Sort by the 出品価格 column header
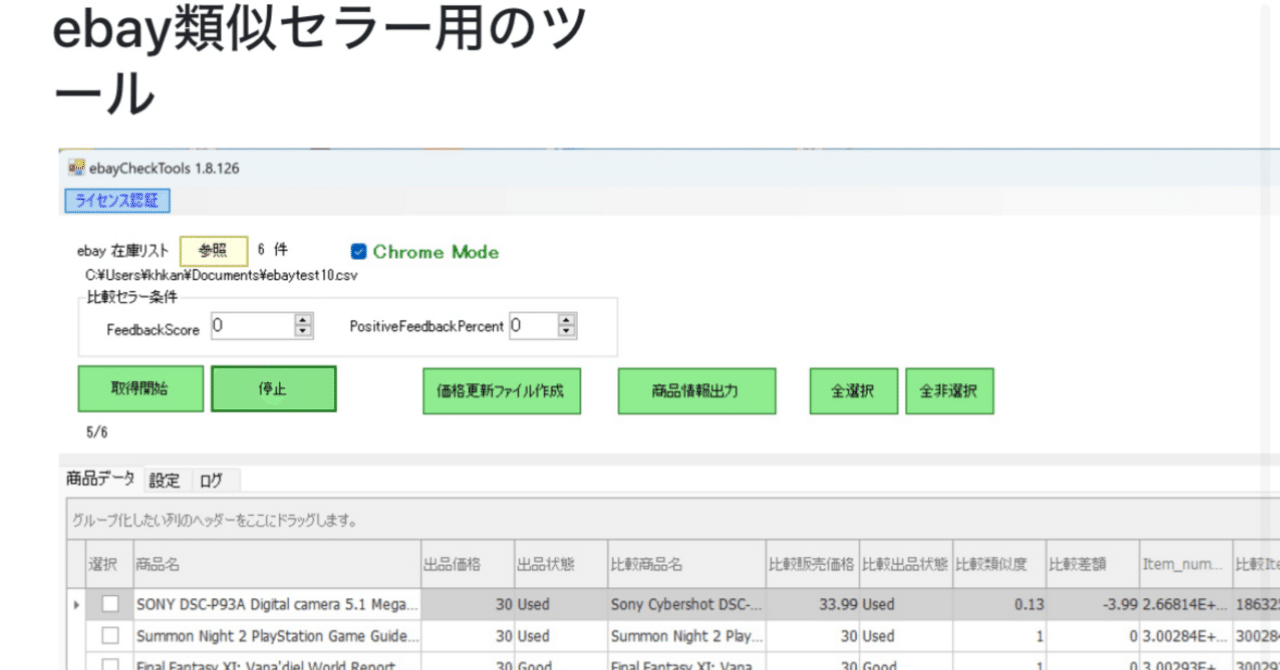The width and height of the screenshot is (1280, 670). tap(467, 564)
